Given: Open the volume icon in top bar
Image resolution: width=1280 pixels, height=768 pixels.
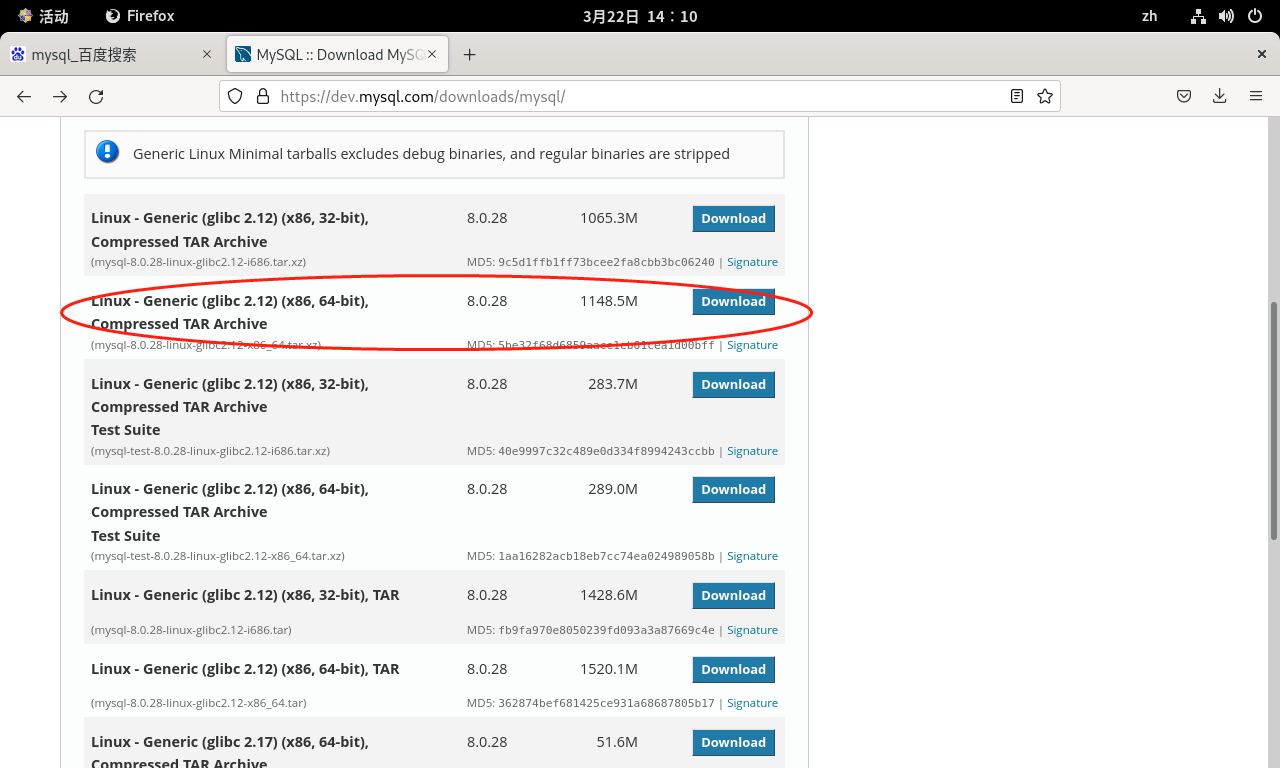Looking at the screenshot, I should click(x=1227, y=16).
